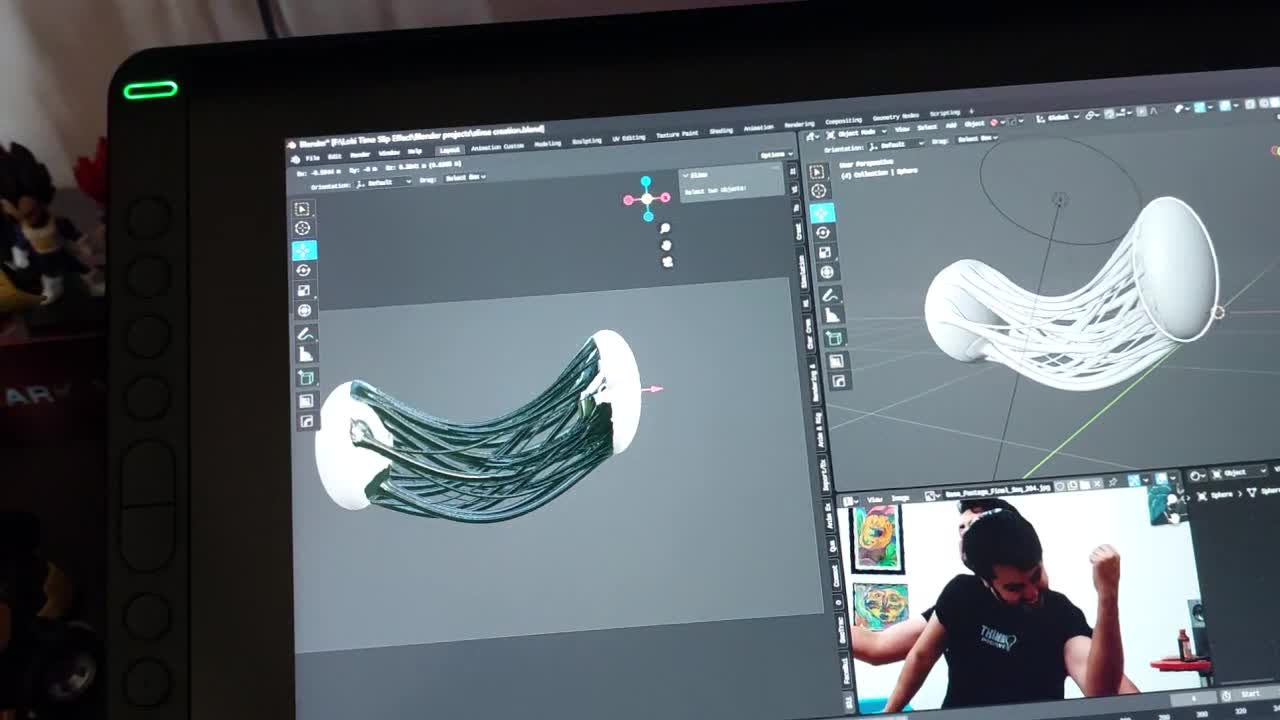Activate the Annotate tool
Viewport: 1280px width, 720px height.
pos(305,332)
